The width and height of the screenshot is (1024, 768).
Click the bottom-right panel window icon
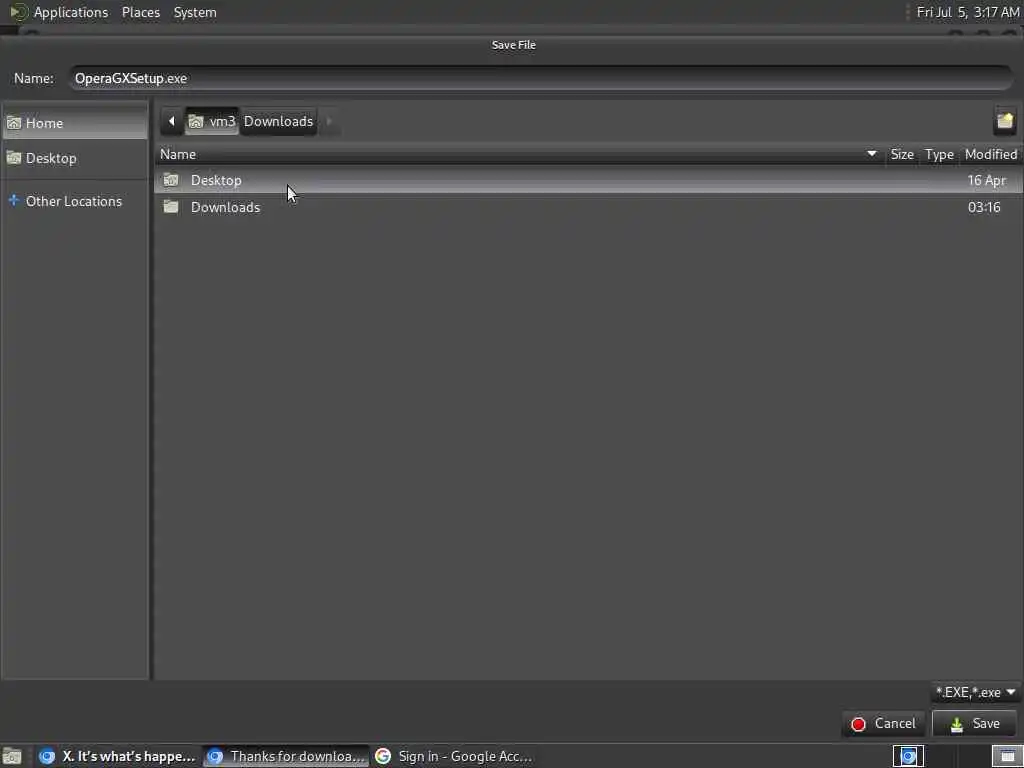click(x=1008, y=756)
